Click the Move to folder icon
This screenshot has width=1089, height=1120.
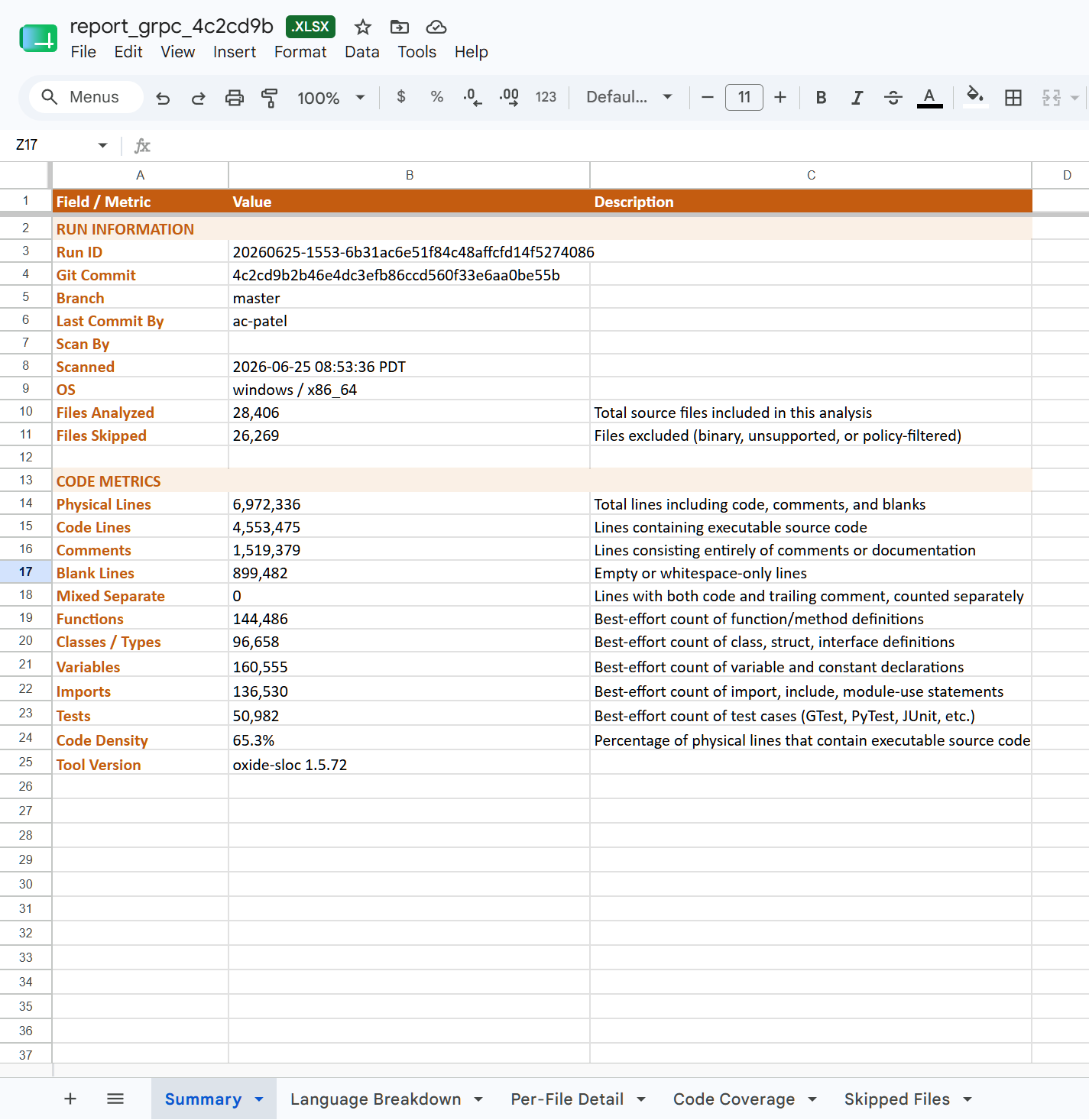(400, 28)
